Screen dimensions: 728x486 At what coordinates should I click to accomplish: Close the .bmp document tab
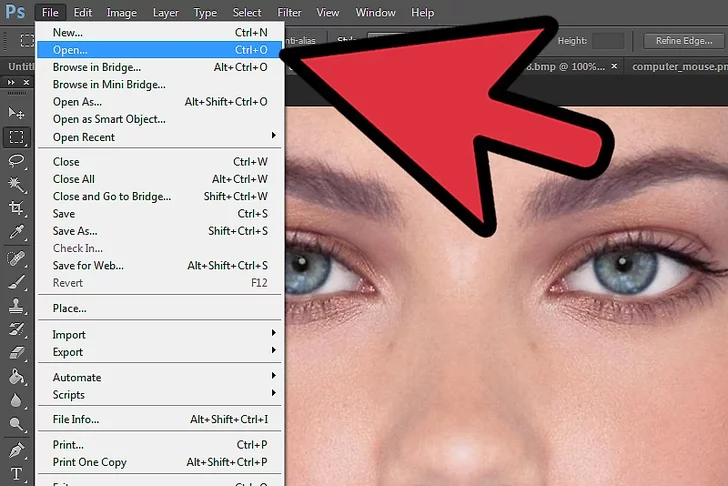coord(616,66)
